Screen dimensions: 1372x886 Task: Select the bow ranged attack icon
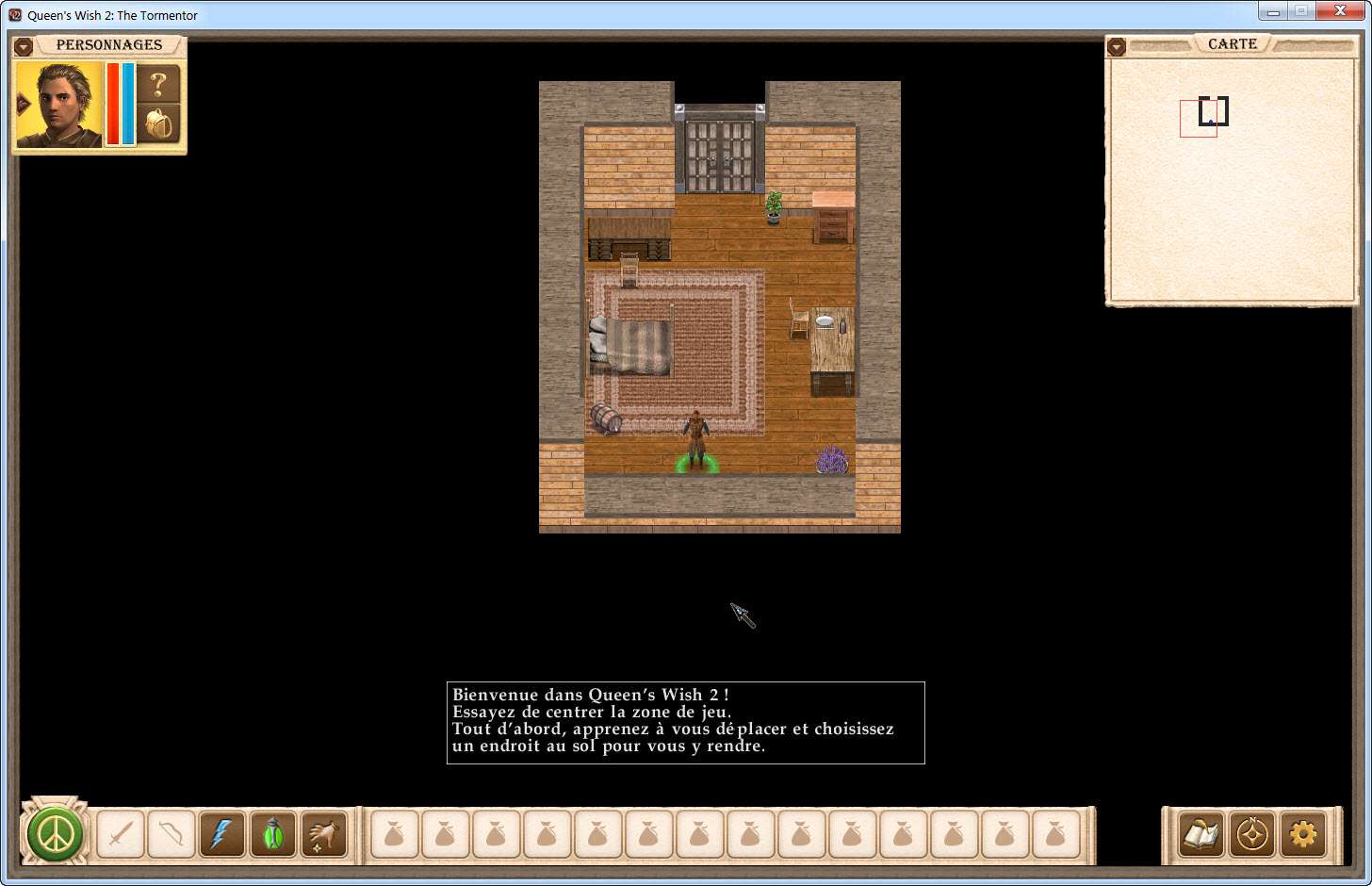click(171, 835)
